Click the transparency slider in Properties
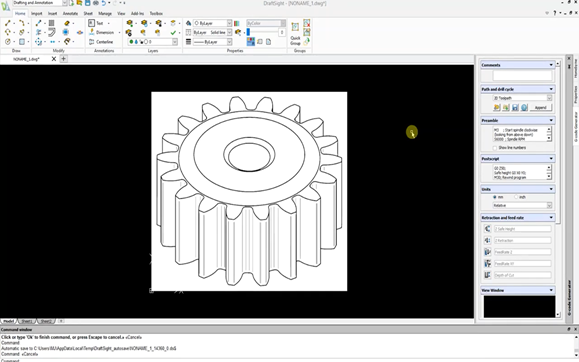 pos(263,33)
